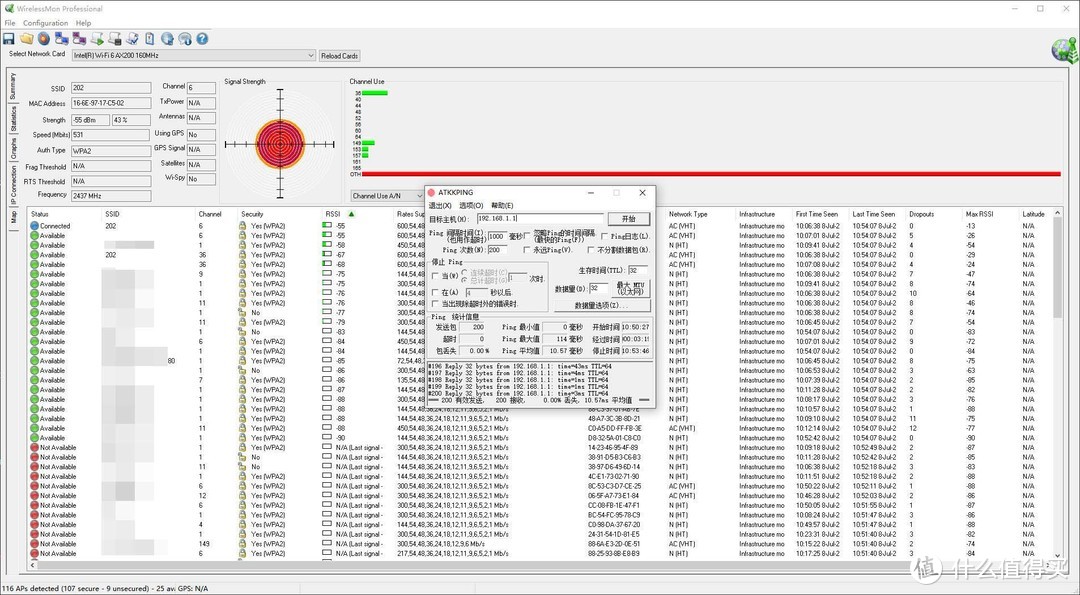This screenshot has width=1080, height=595.
Task: Toggle the 当(W) stop-ping checkbox
Action: coord(435,276)
